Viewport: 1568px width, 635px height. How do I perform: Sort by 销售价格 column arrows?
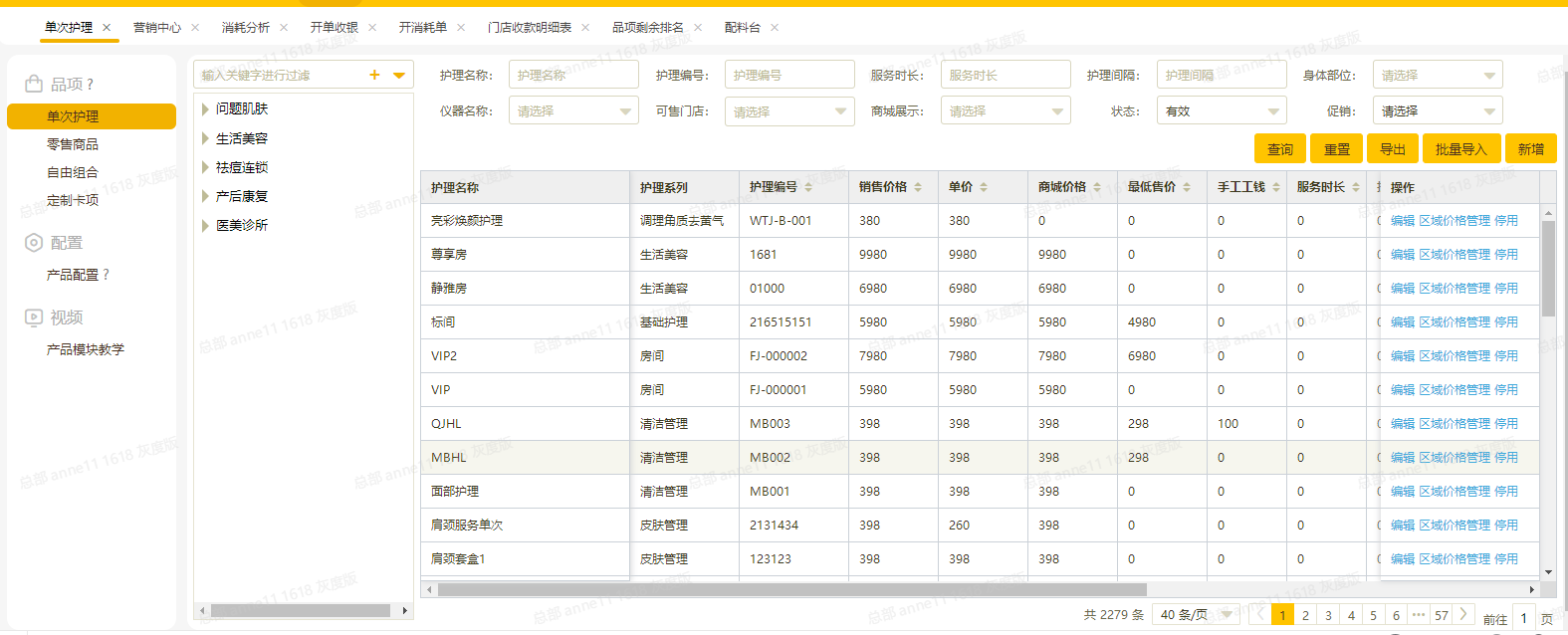pos(918,187)
